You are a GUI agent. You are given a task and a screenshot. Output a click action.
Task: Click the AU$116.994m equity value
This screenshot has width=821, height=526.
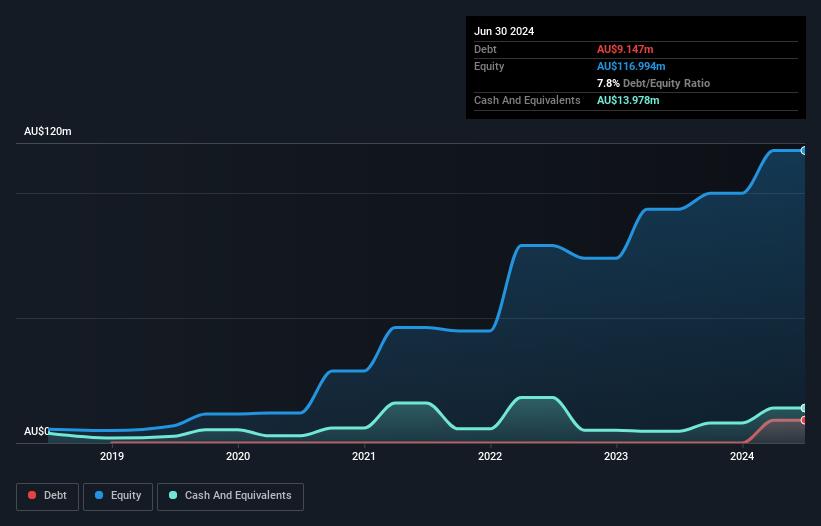click(x=631, y=66)
